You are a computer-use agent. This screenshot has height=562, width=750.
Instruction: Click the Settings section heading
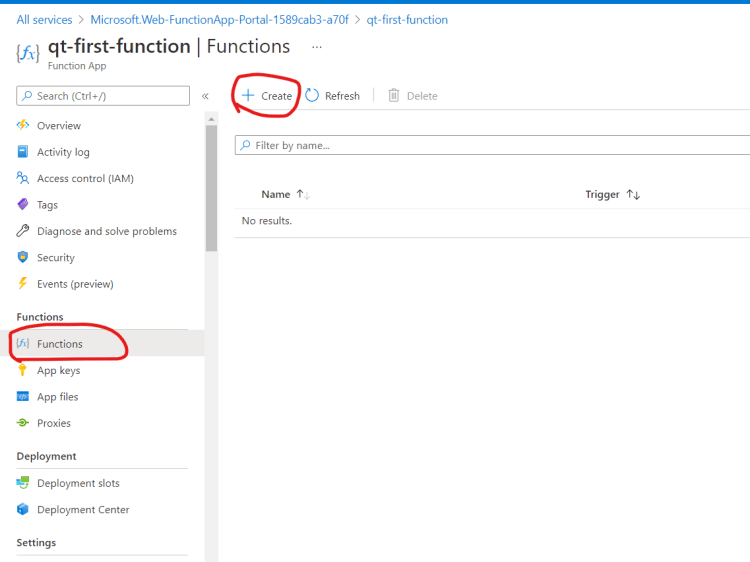point(36,542)
